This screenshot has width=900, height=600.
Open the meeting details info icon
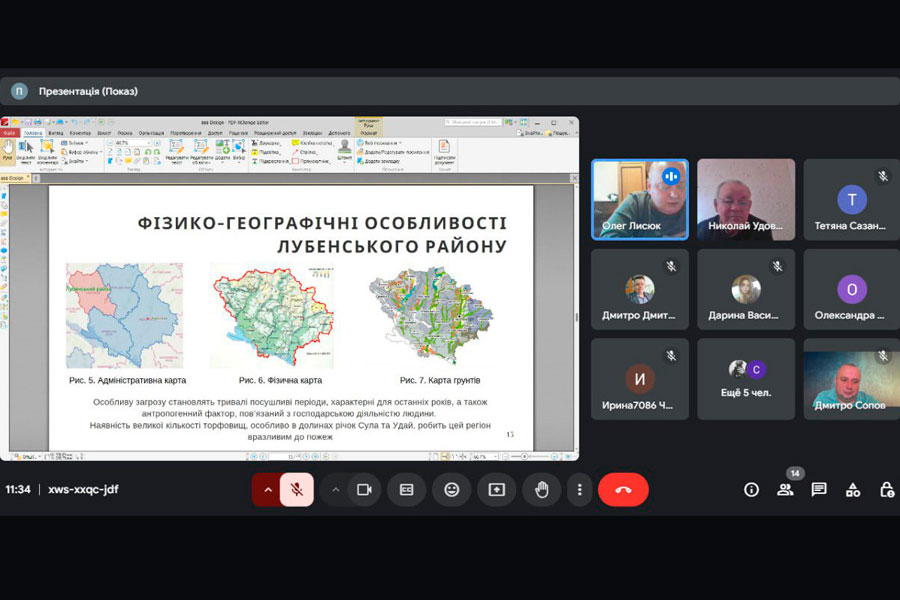click(x=751, y=489)
